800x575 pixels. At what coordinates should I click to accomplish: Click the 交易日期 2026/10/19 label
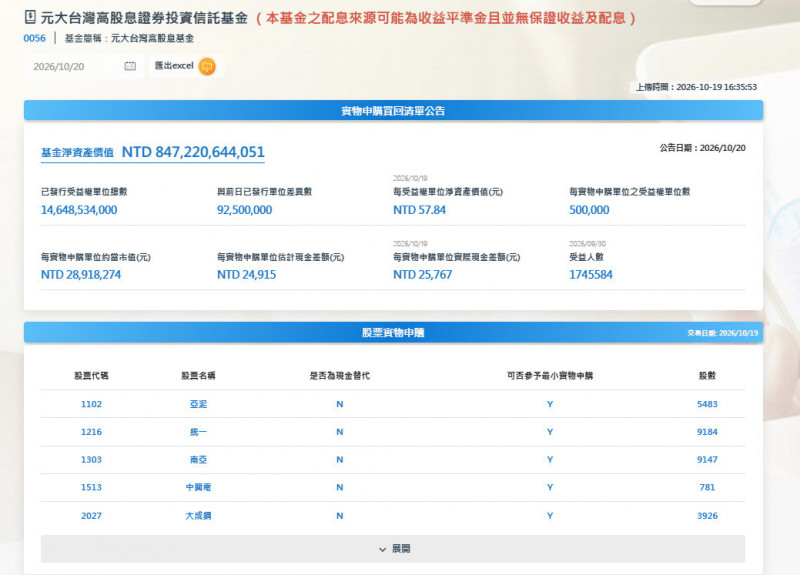722,333
